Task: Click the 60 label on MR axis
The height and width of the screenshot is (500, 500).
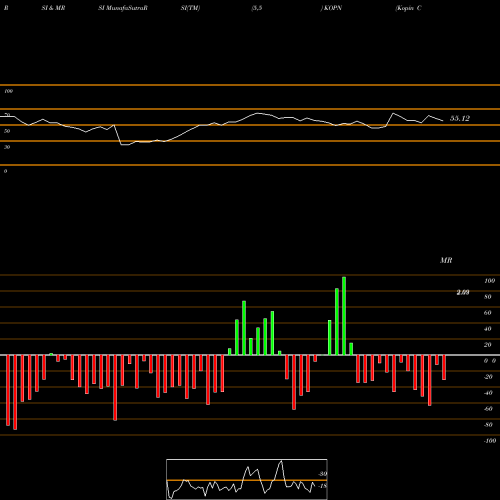Action: click(488, 313)
